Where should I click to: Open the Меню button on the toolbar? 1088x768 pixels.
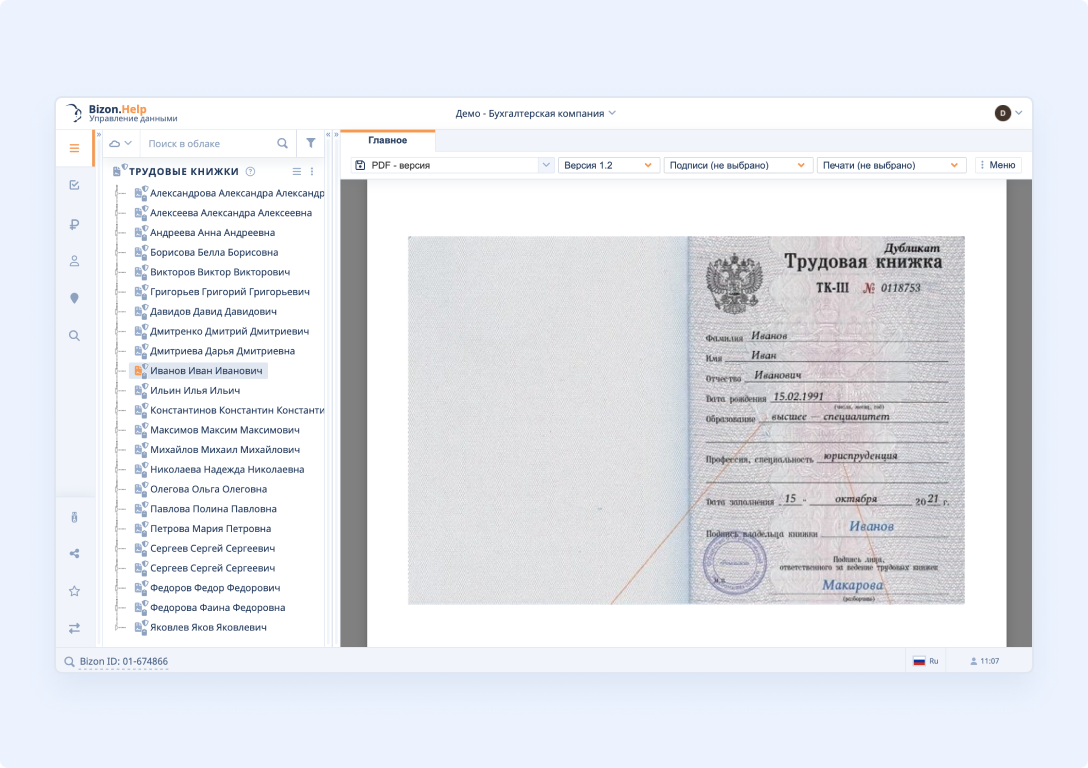click(x=1000, y=165)
